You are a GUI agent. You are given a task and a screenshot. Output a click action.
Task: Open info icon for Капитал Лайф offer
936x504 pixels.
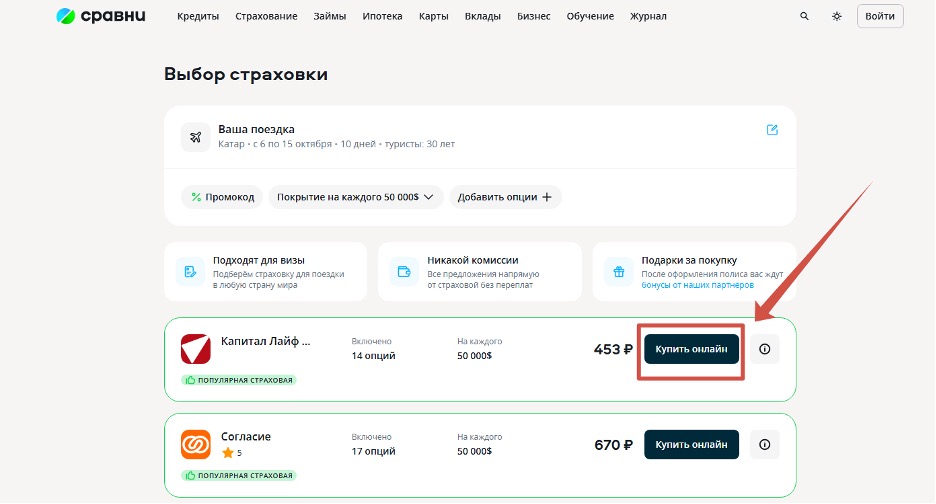point(764,349)
